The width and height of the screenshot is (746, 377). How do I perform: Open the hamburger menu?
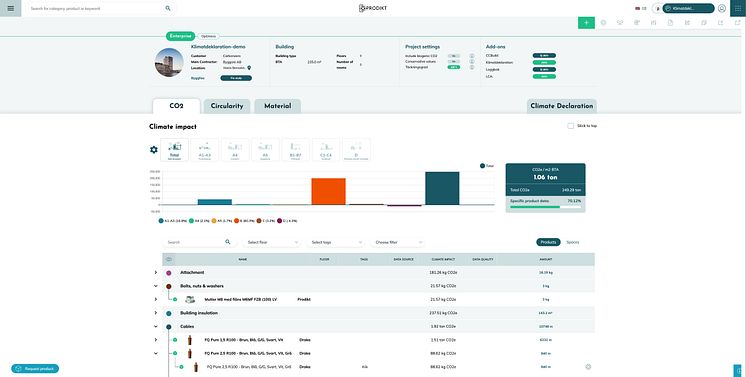point(10,8)
